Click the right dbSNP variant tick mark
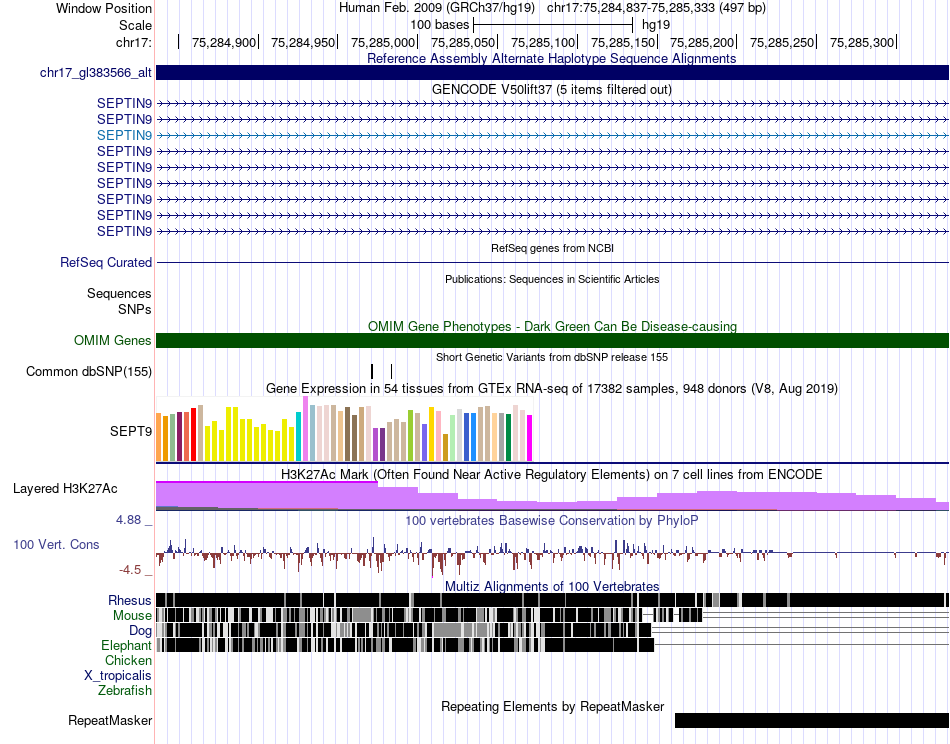Screen dimensions: 950x744 click(x=391, y=371)
